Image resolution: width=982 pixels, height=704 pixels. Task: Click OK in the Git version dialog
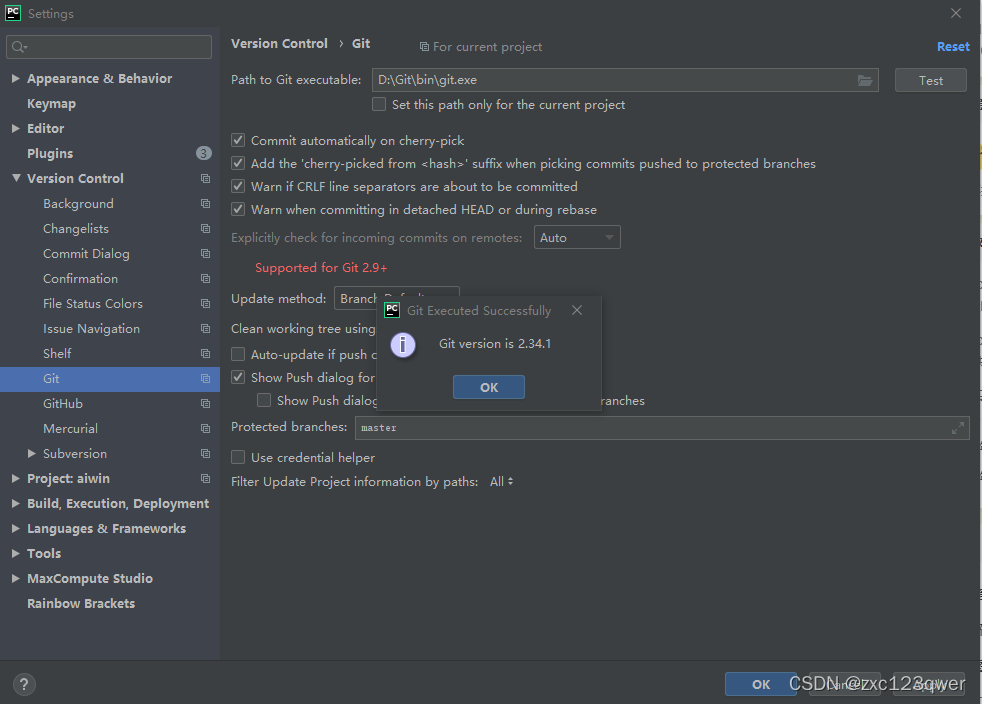click(x=488, y=387)
